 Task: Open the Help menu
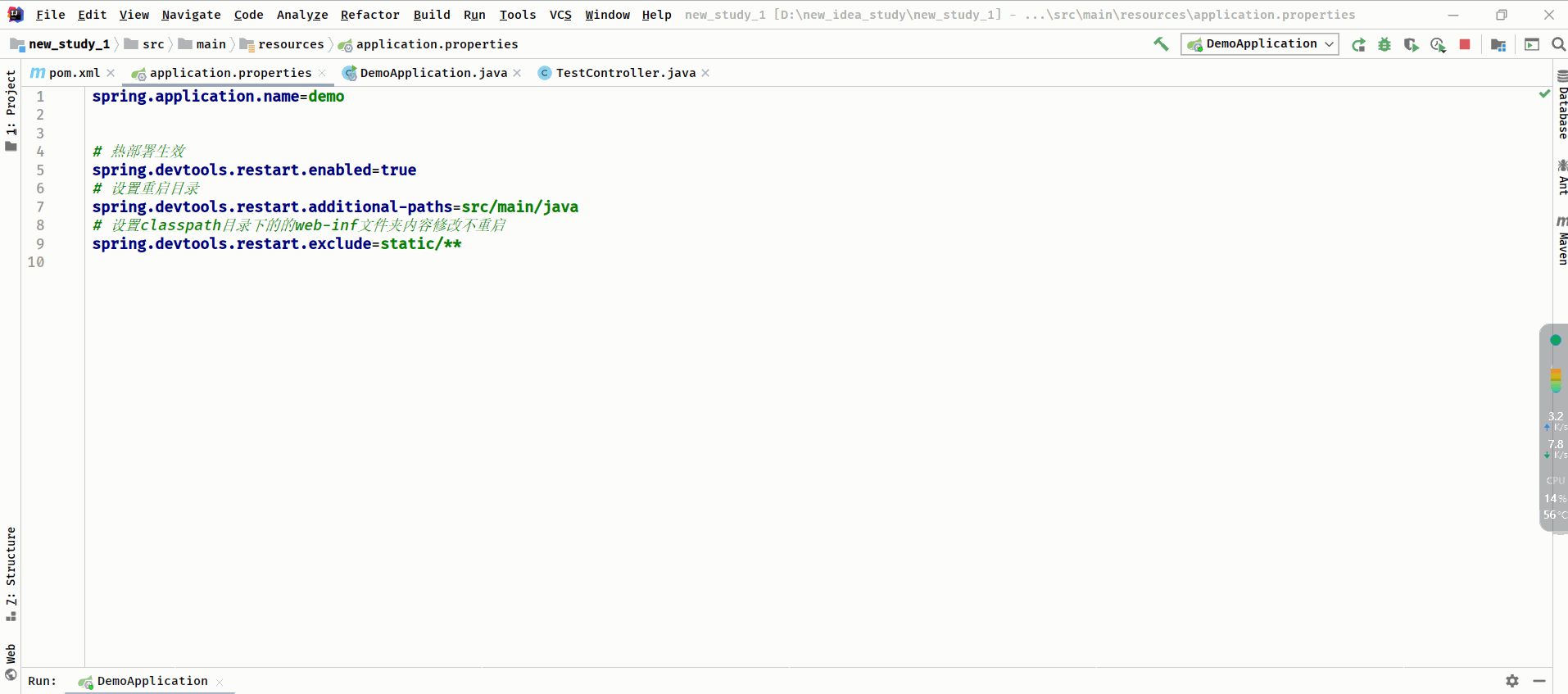(x=656, y=15)
